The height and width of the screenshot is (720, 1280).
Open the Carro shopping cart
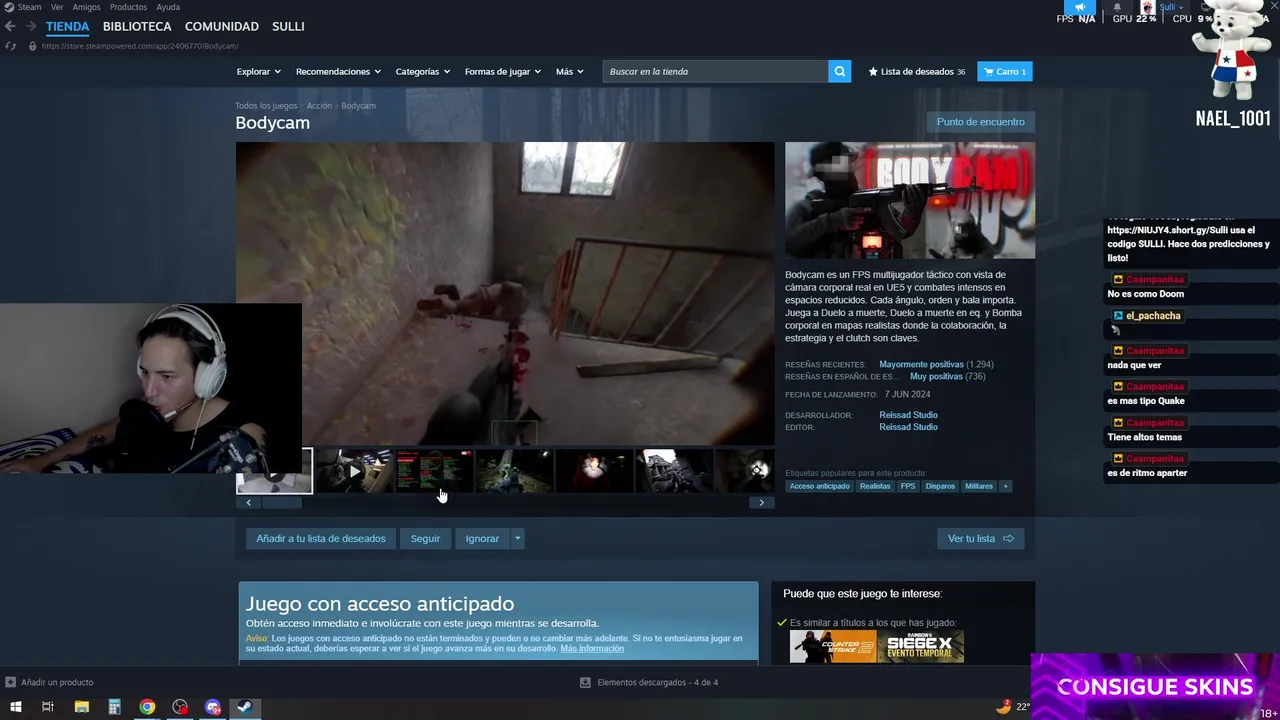(x=1004, y=71)
